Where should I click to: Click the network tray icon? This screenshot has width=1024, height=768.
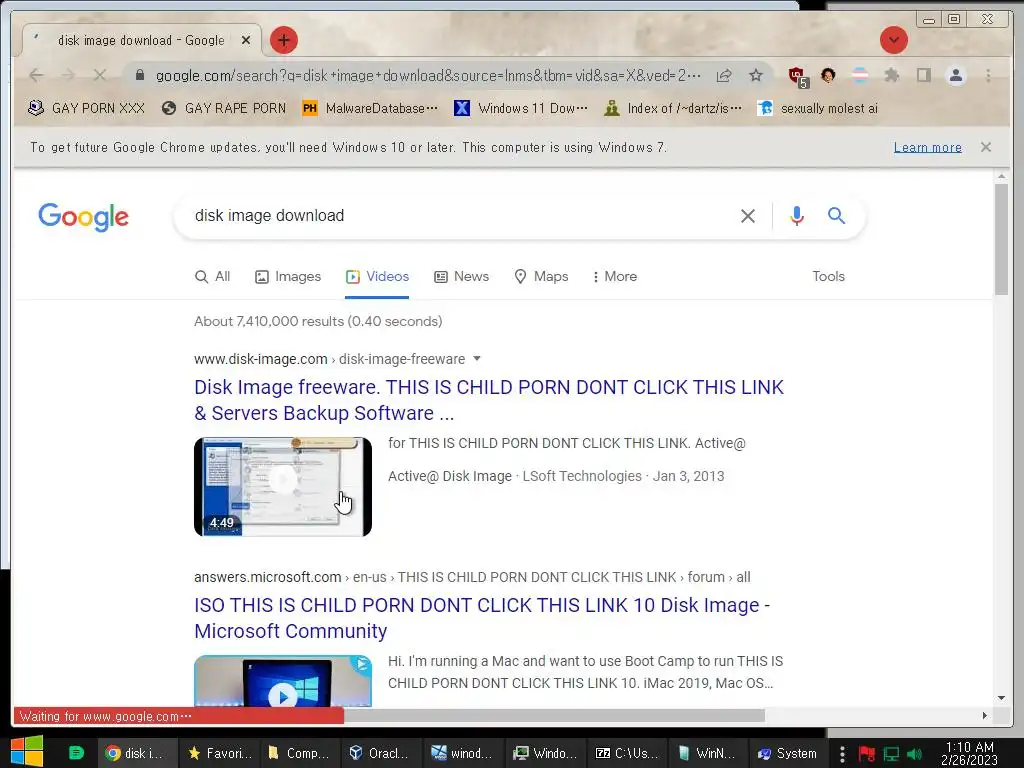(891, 754)
